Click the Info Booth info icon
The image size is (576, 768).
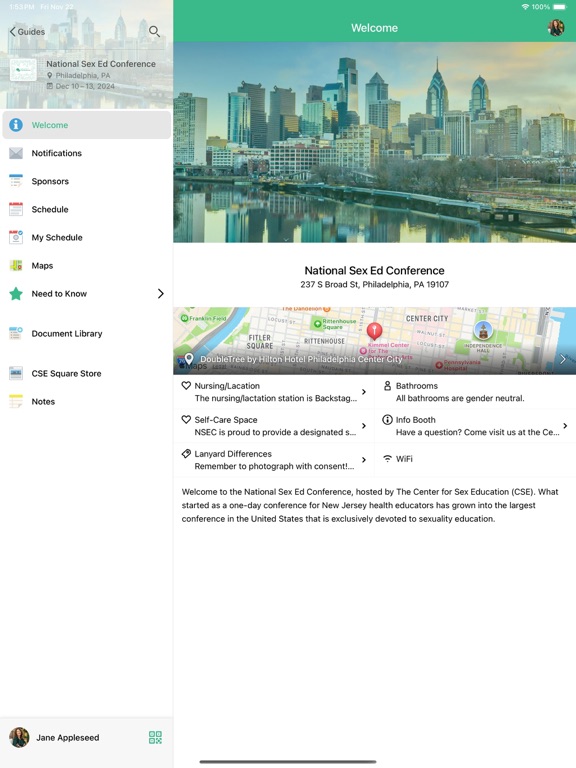(387, 419)
